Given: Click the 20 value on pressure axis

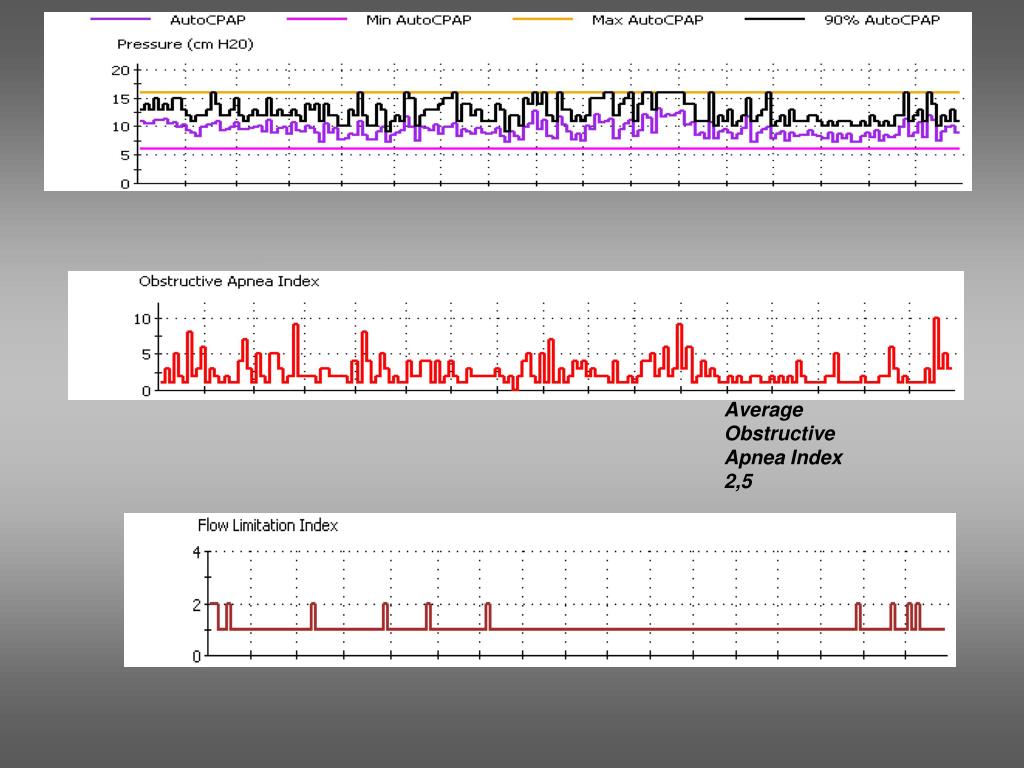Looking at the screenshot, I should pos(121,71).
